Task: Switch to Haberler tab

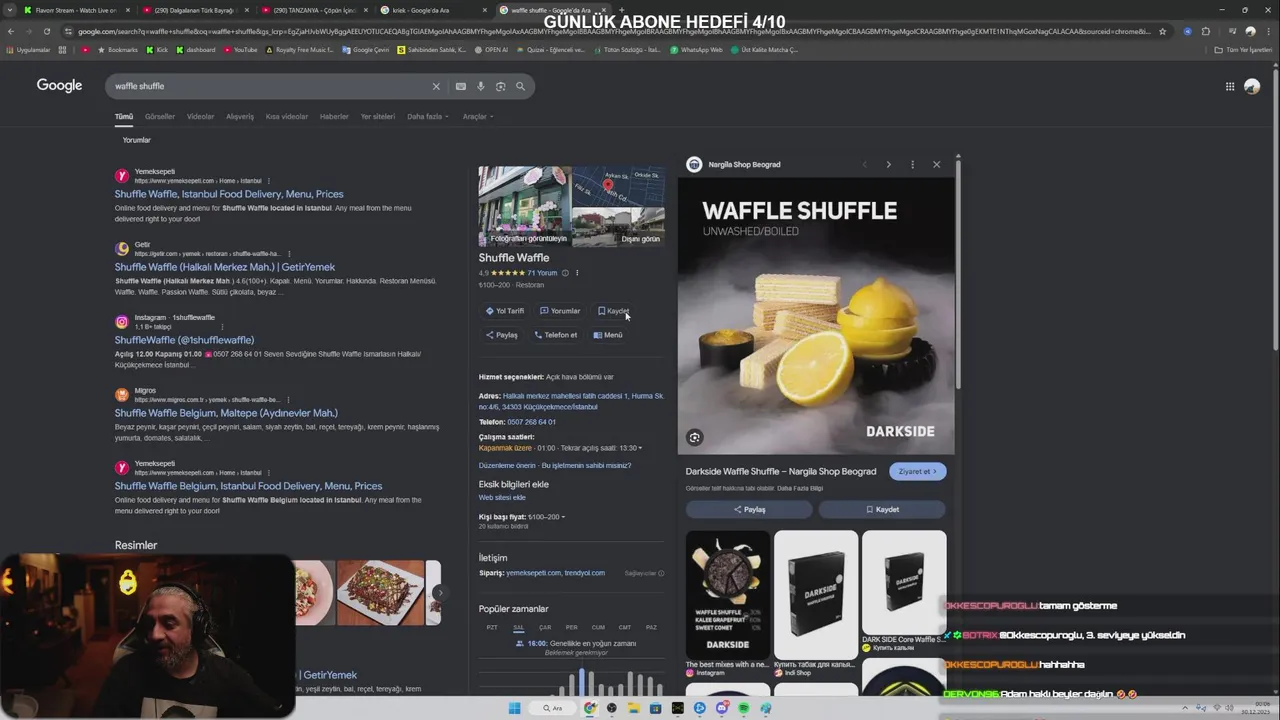Action: 334,116
